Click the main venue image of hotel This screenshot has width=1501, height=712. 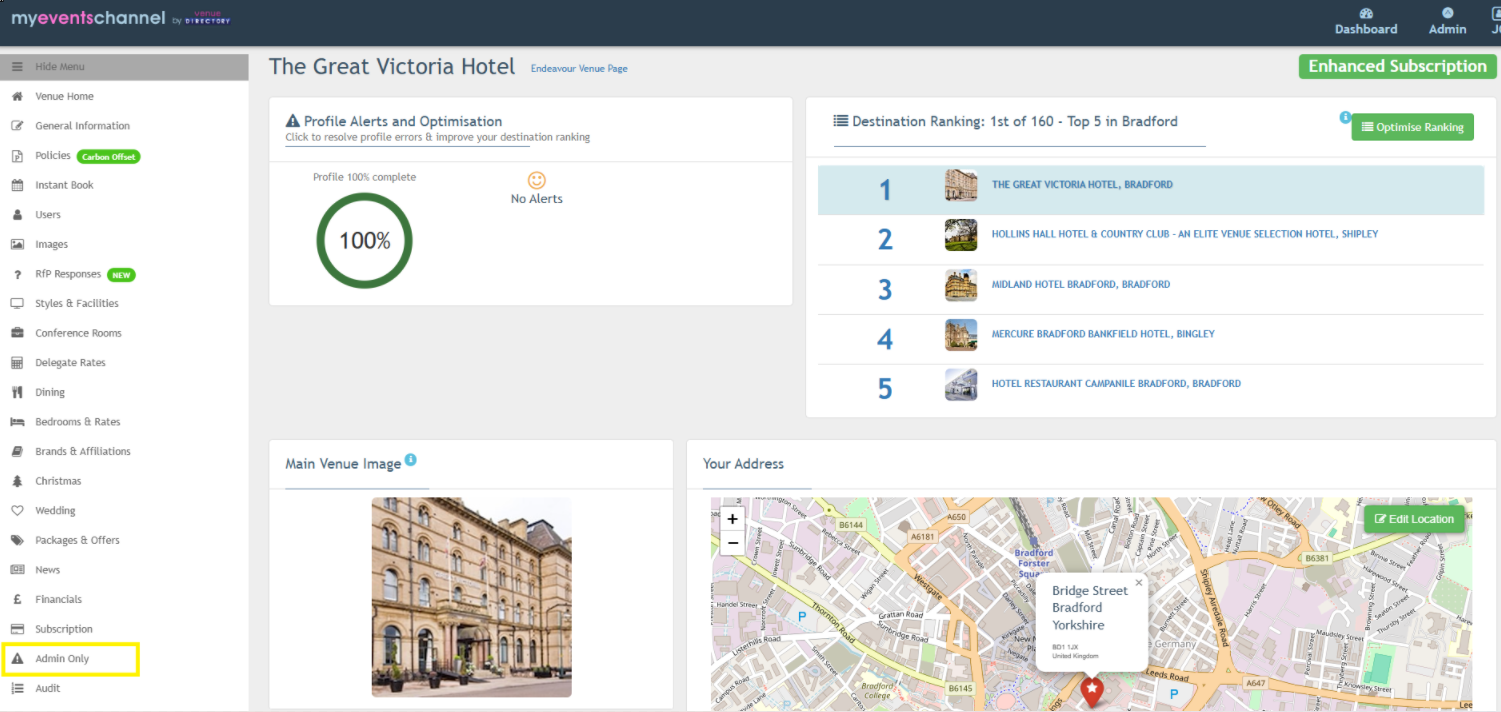click(x=471, y=597)
